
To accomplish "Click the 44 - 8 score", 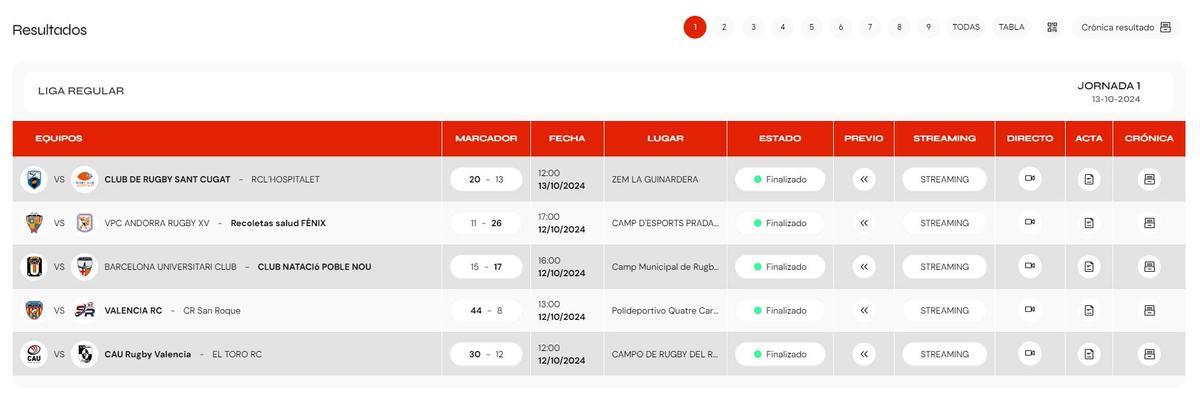I will (486, 310).
